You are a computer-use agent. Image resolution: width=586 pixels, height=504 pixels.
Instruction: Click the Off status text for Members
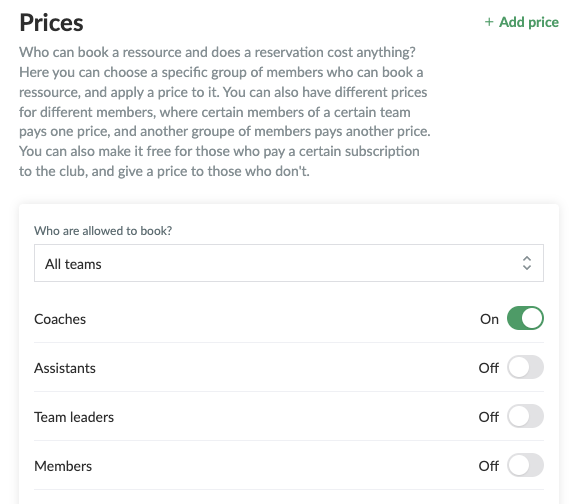pos(489,466)
